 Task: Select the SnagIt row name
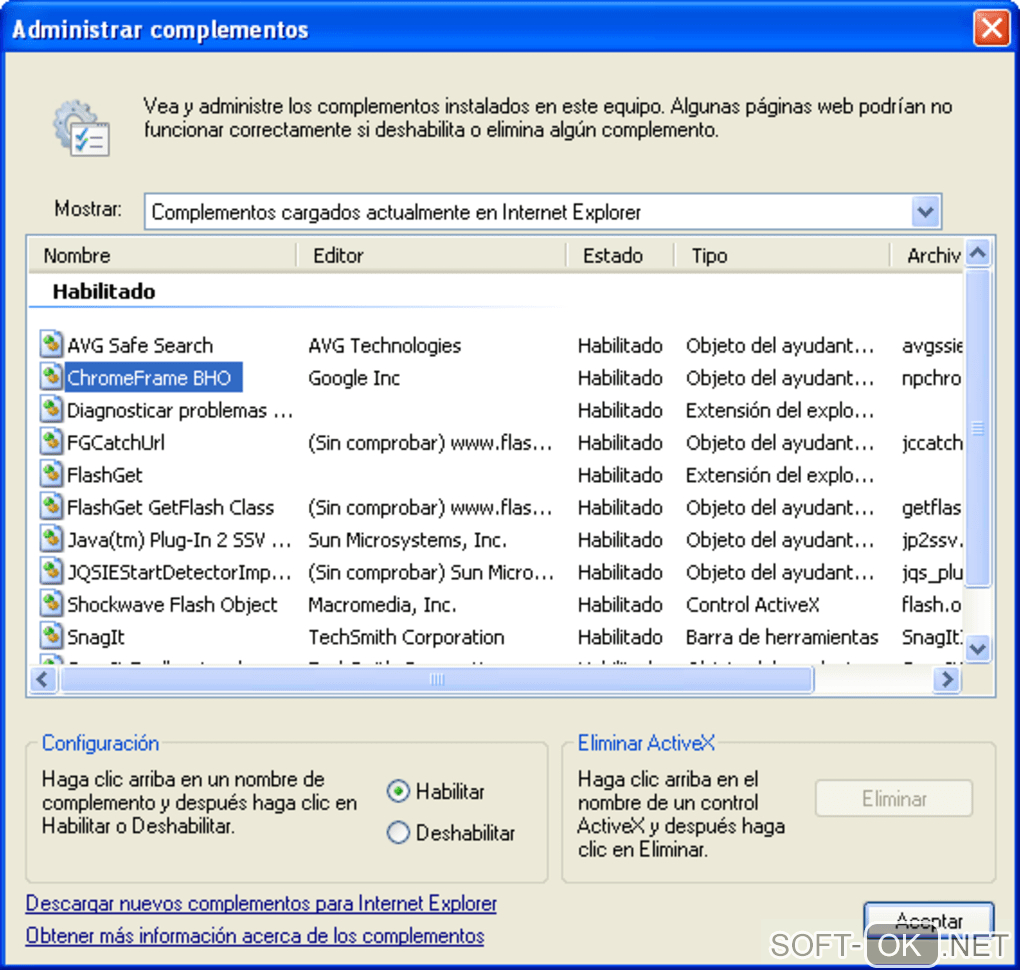96,637
